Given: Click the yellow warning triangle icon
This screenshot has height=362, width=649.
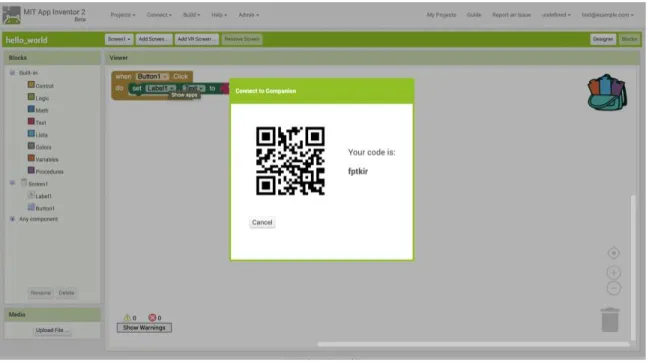Looking at the screenshot, I should pos(127,318).
